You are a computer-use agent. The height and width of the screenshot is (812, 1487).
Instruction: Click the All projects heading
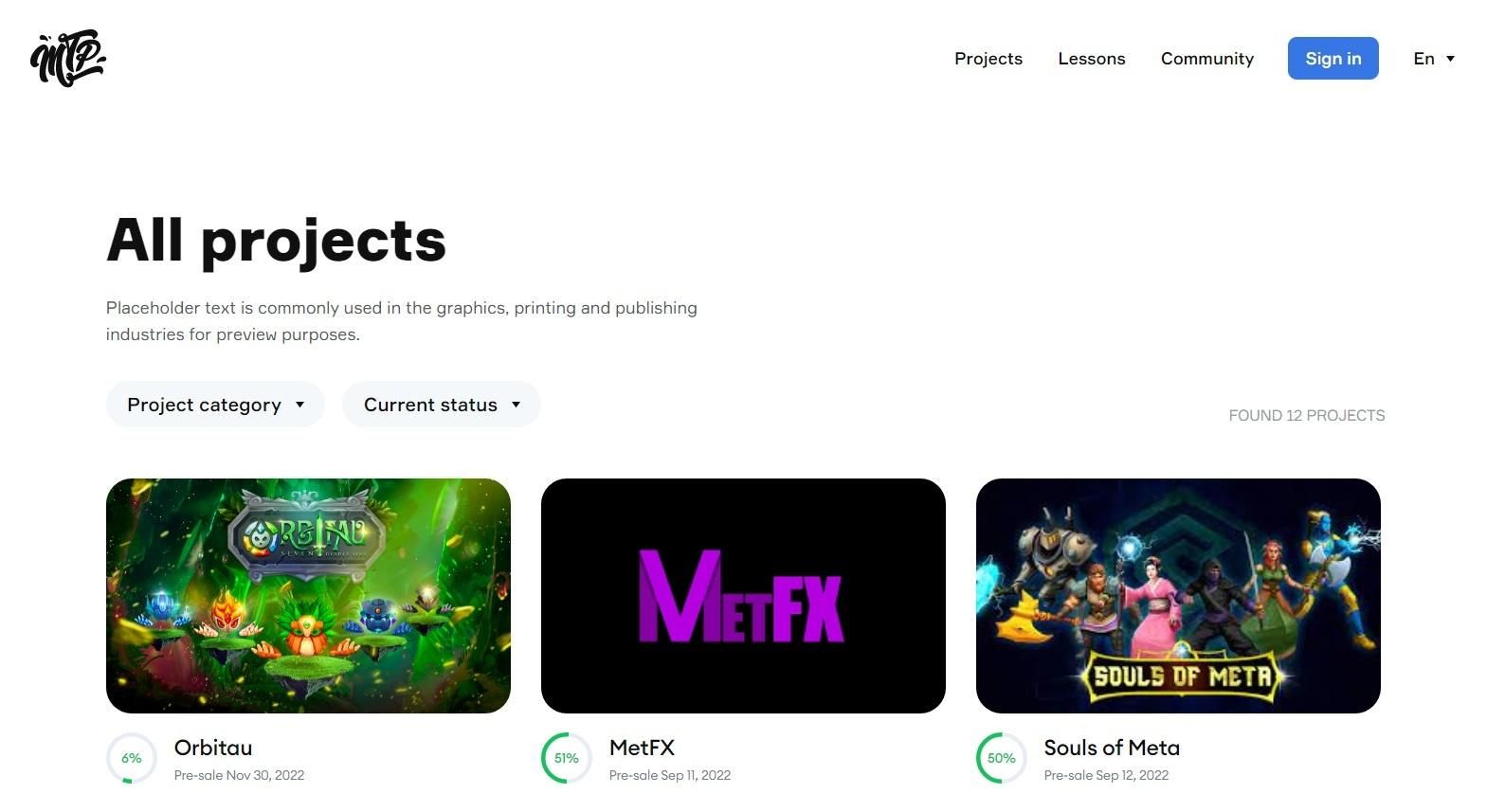tap(276, 240)
